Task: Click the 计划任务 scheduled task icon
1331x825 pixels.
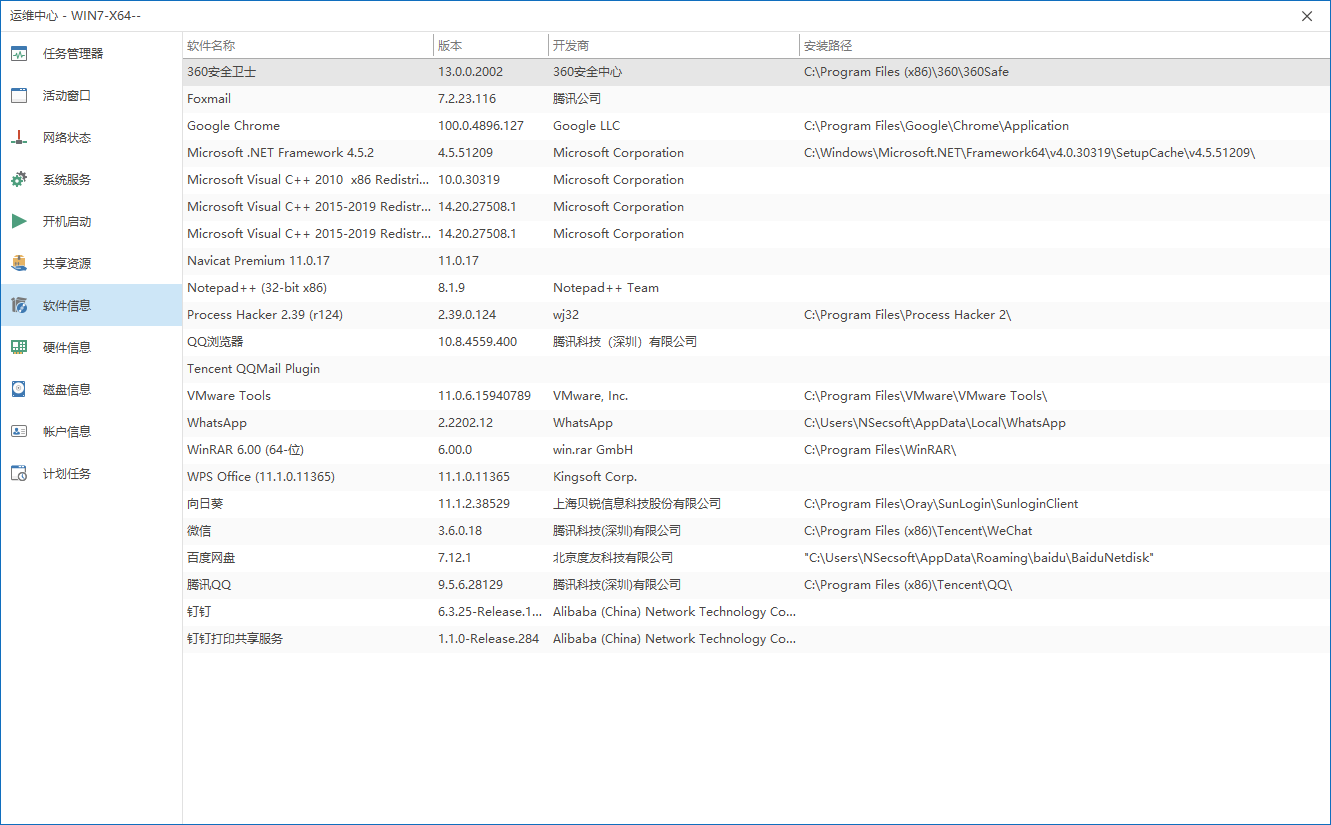Action: 19,474
